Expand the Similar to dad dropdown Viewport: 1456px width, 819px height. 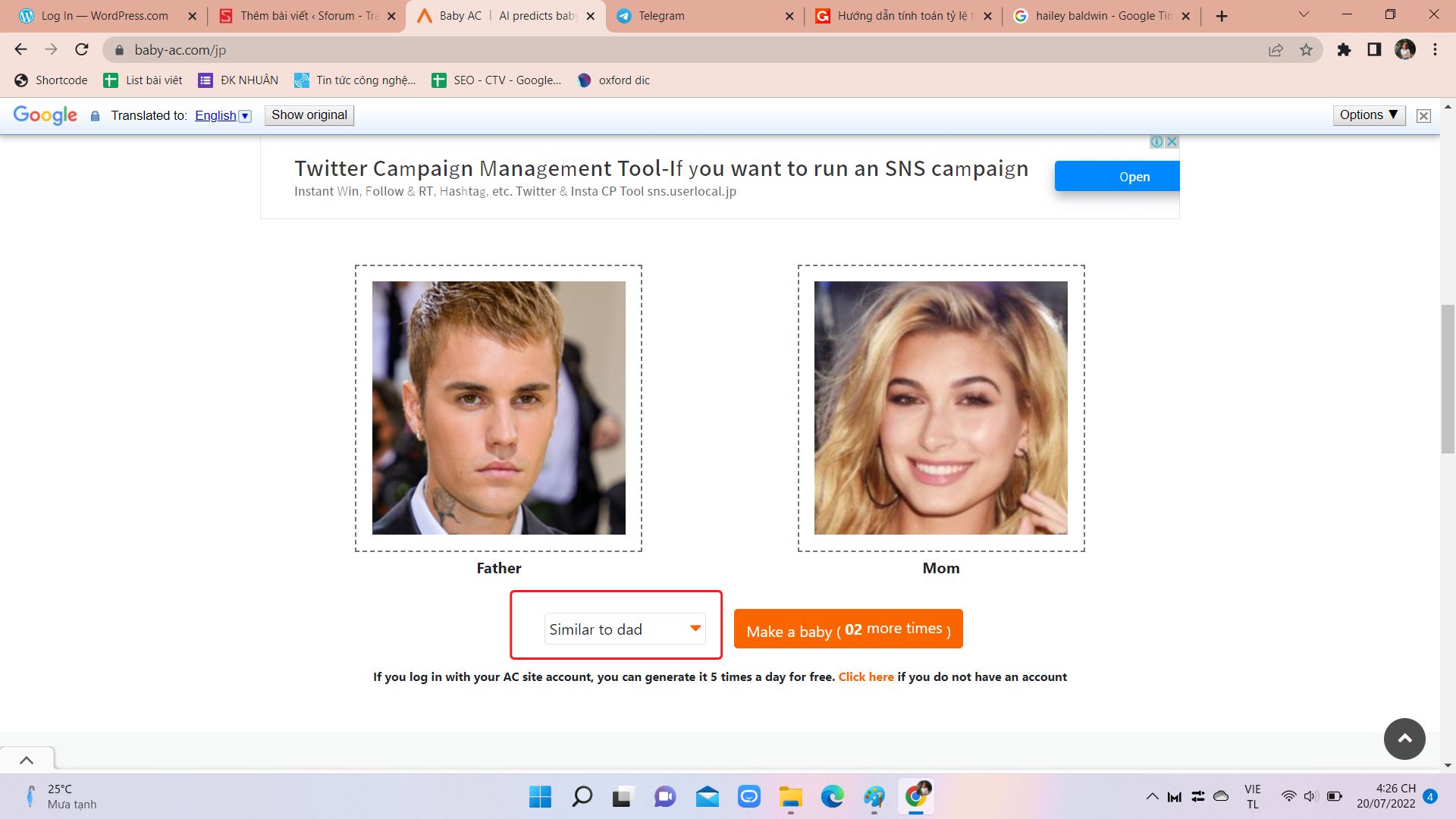625,629
